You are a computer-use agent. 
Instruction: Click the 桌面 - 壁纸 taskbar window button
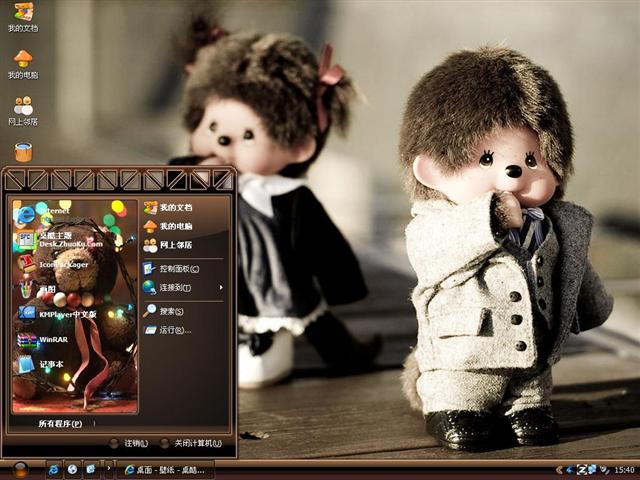165,469
